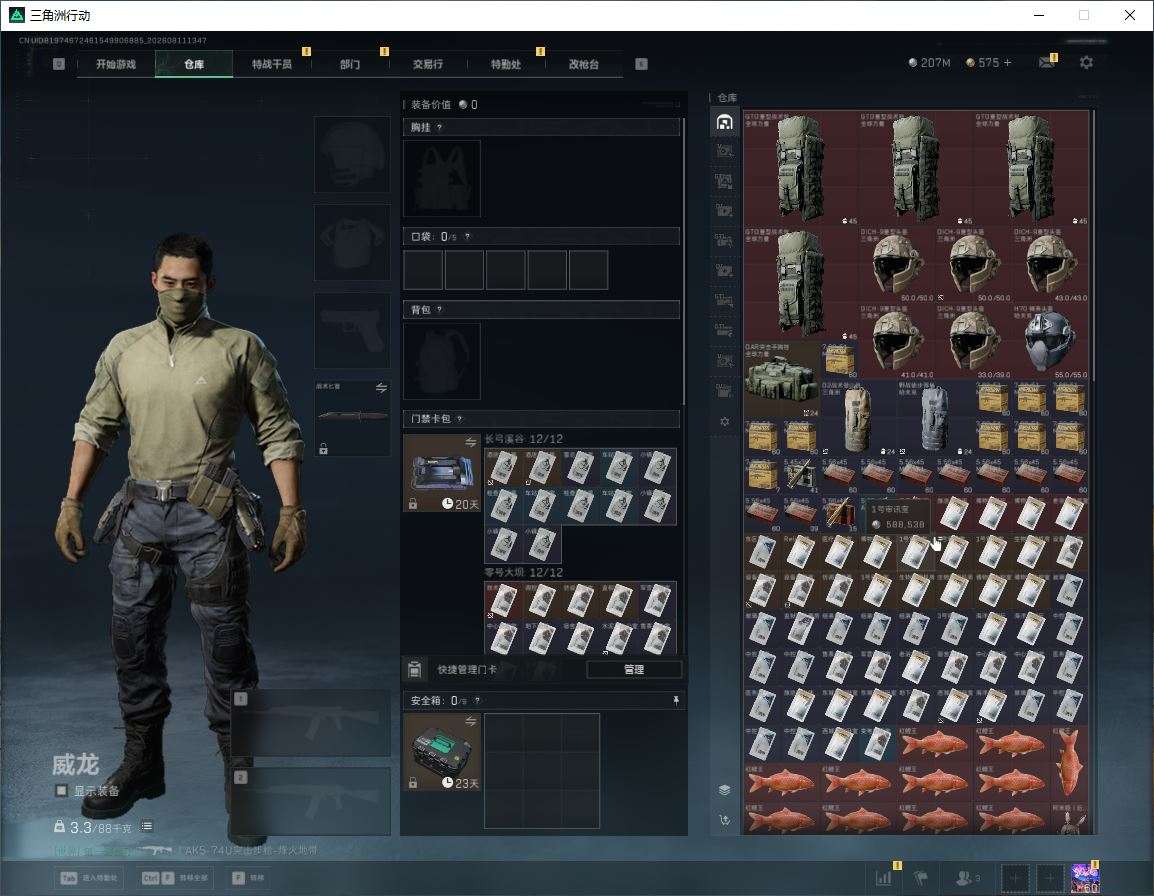Click the 管理 manage keycards button
This screenshot has height=896, width=1154.
[x=634, y=669]
